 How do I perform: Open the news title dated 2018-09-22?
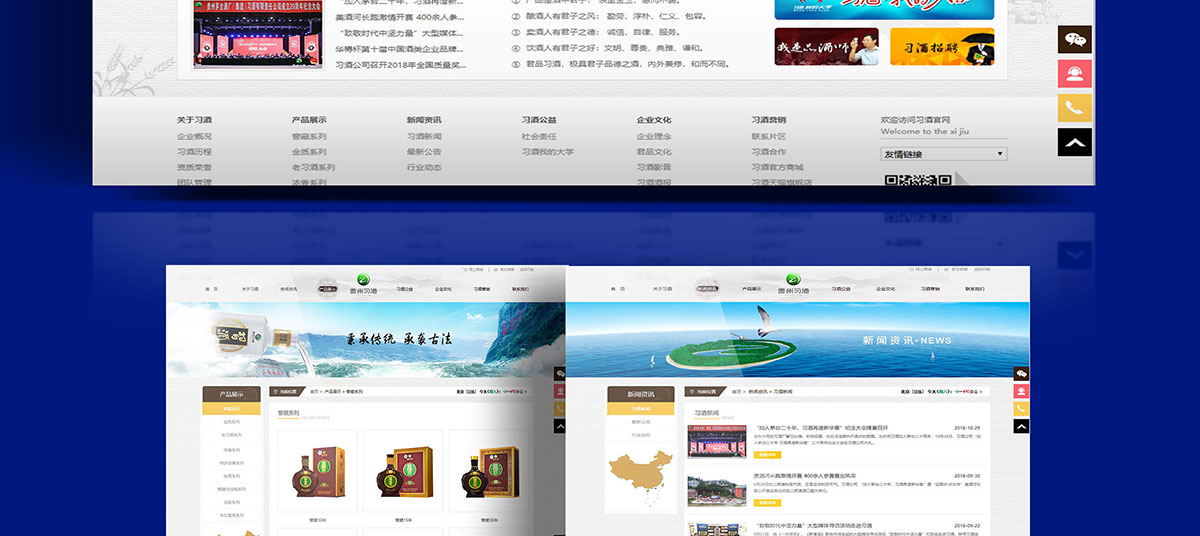(x=815, y=525)
